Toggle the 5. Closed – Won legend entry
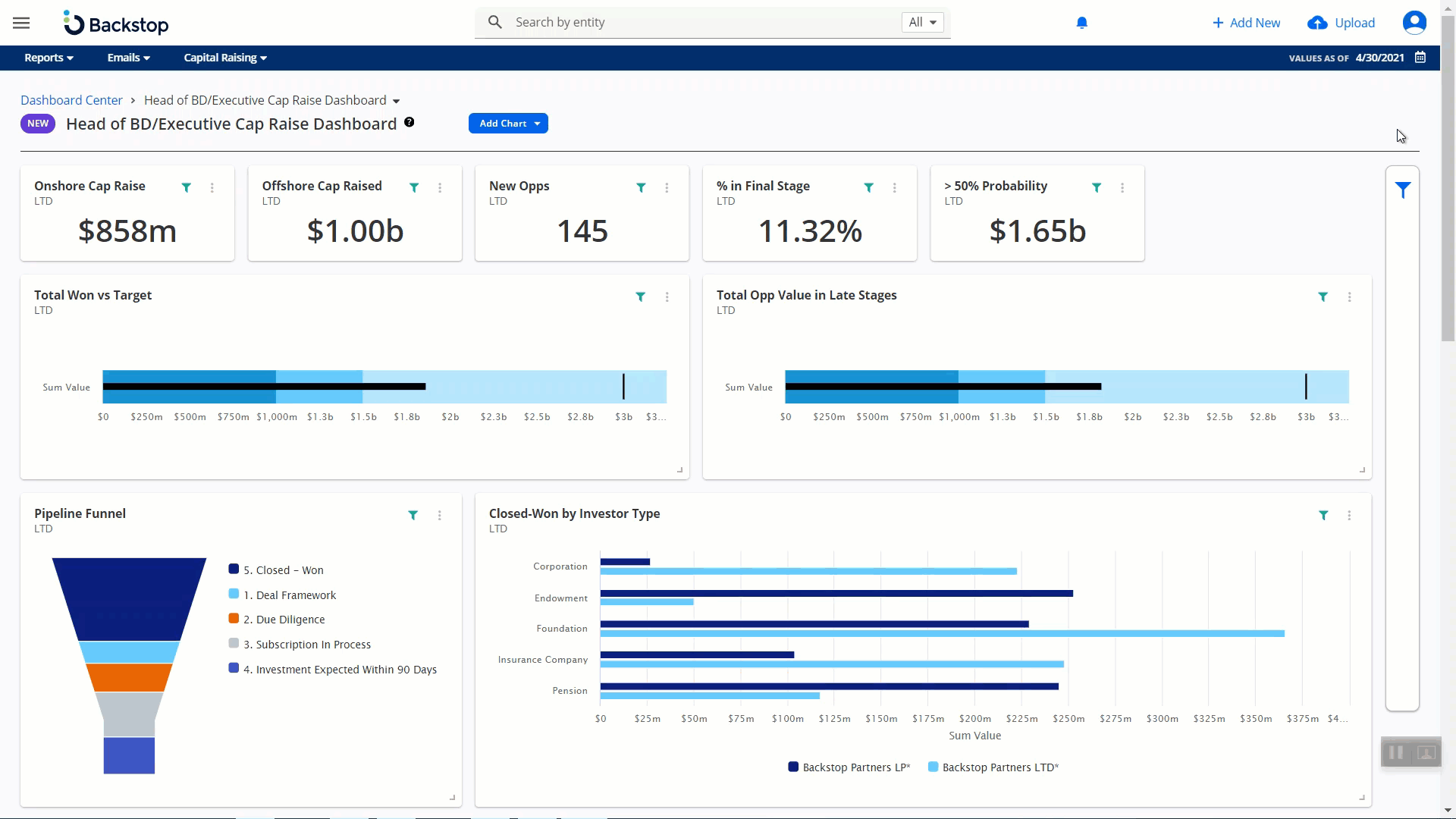This screenshot has width=1456, height=819. tap(276, 570)
